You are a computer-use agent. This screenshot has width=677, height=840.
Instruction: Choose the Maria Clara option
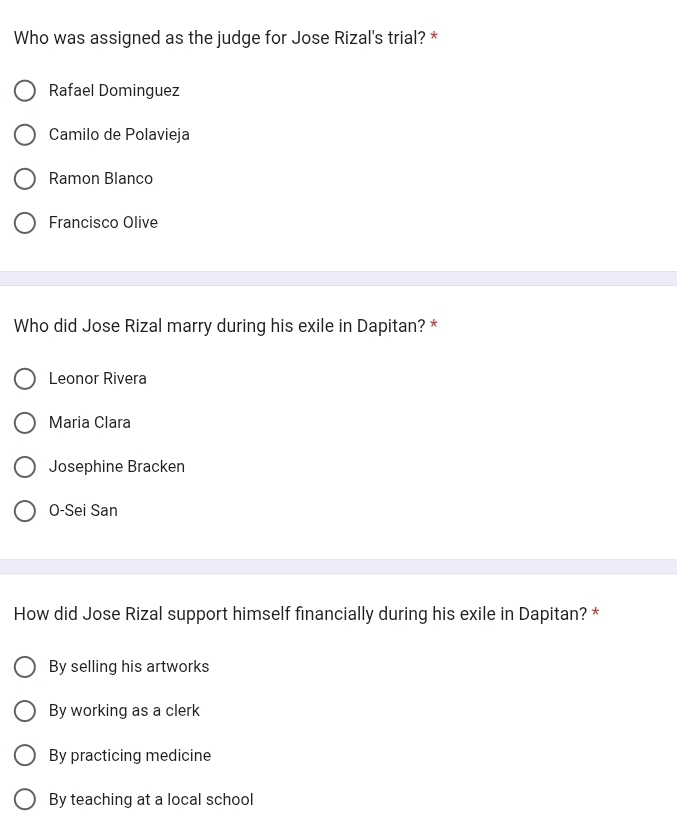(25, 423)
